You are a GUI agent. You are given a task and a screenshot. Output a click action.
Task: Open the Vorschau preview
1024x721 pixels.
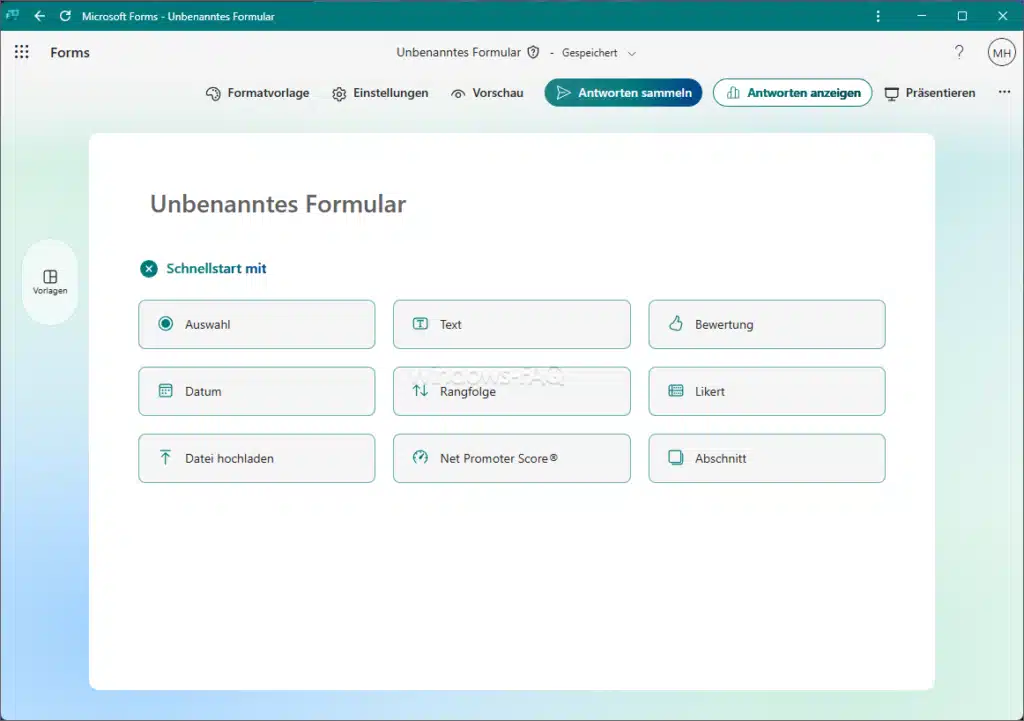[487, 93]
